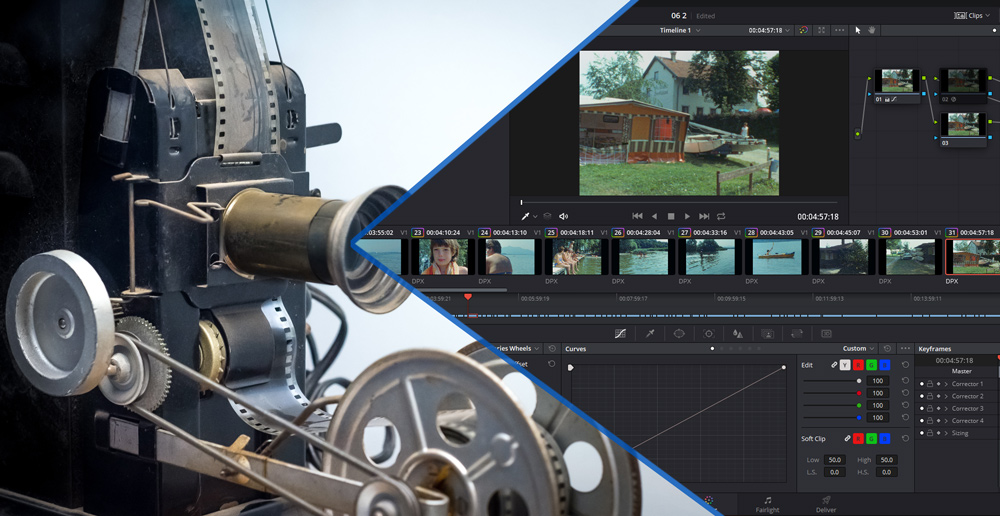
Task: Jump to the last frame
Action: (704, 216)
